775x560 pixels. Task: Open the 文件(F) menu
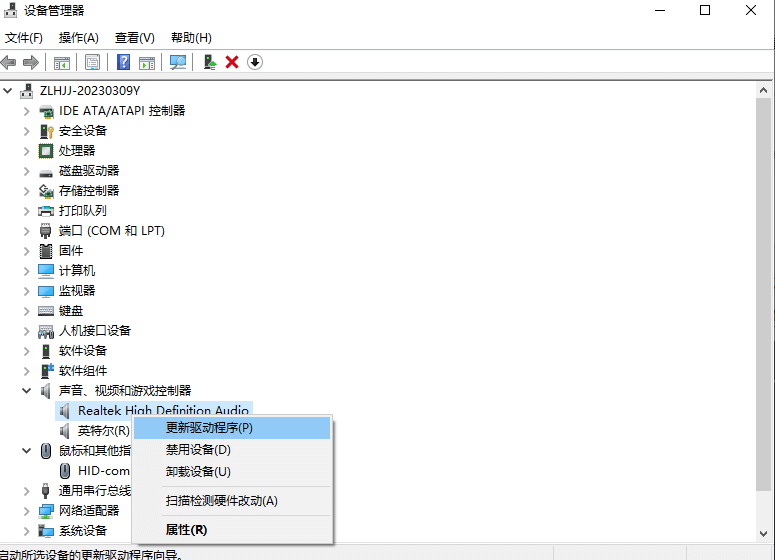24,38
